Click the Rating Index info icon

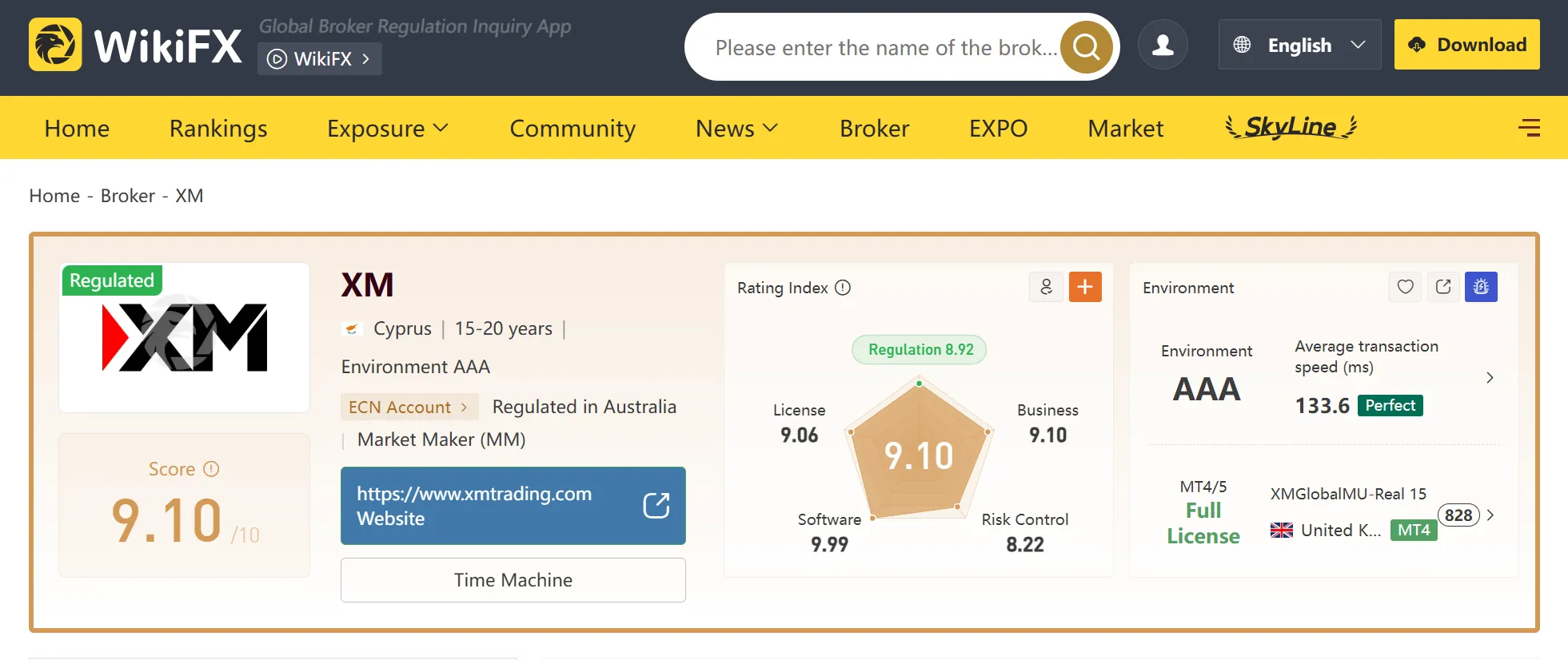843,288
